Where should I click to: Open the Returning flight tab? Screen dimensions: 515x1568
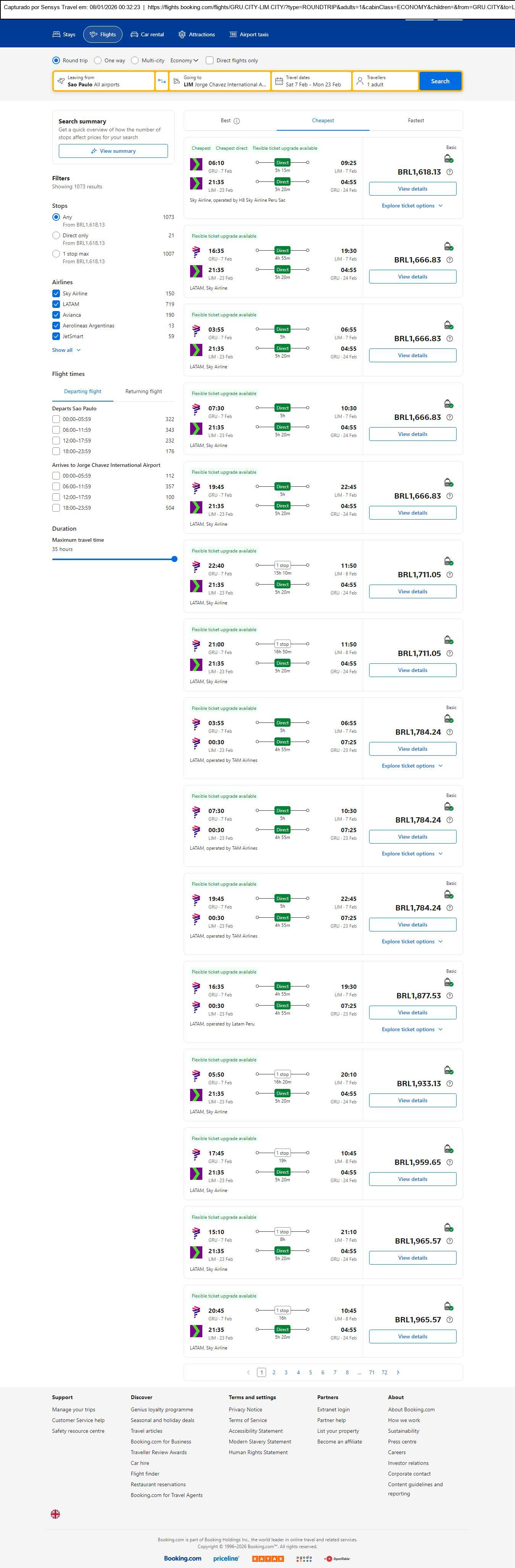(144, 391)
